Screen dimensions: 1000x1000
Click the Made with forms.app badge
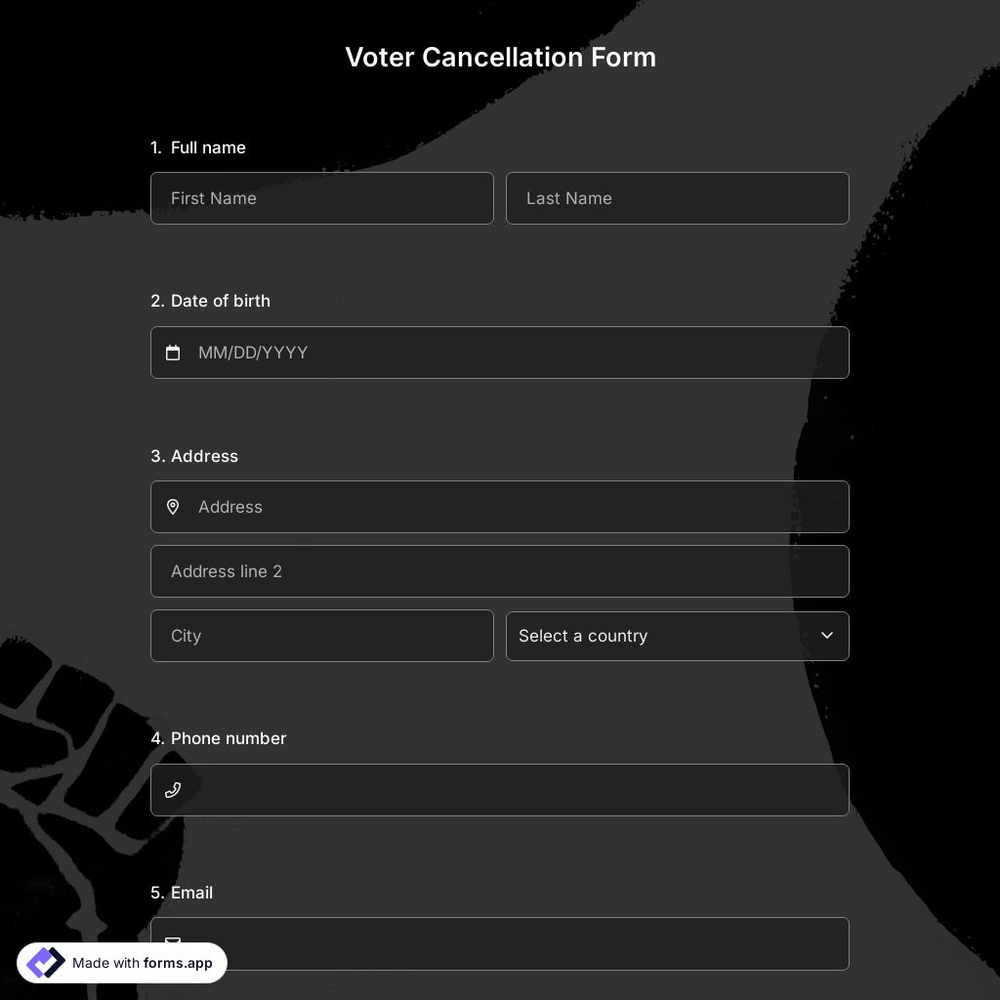(120, 962)
